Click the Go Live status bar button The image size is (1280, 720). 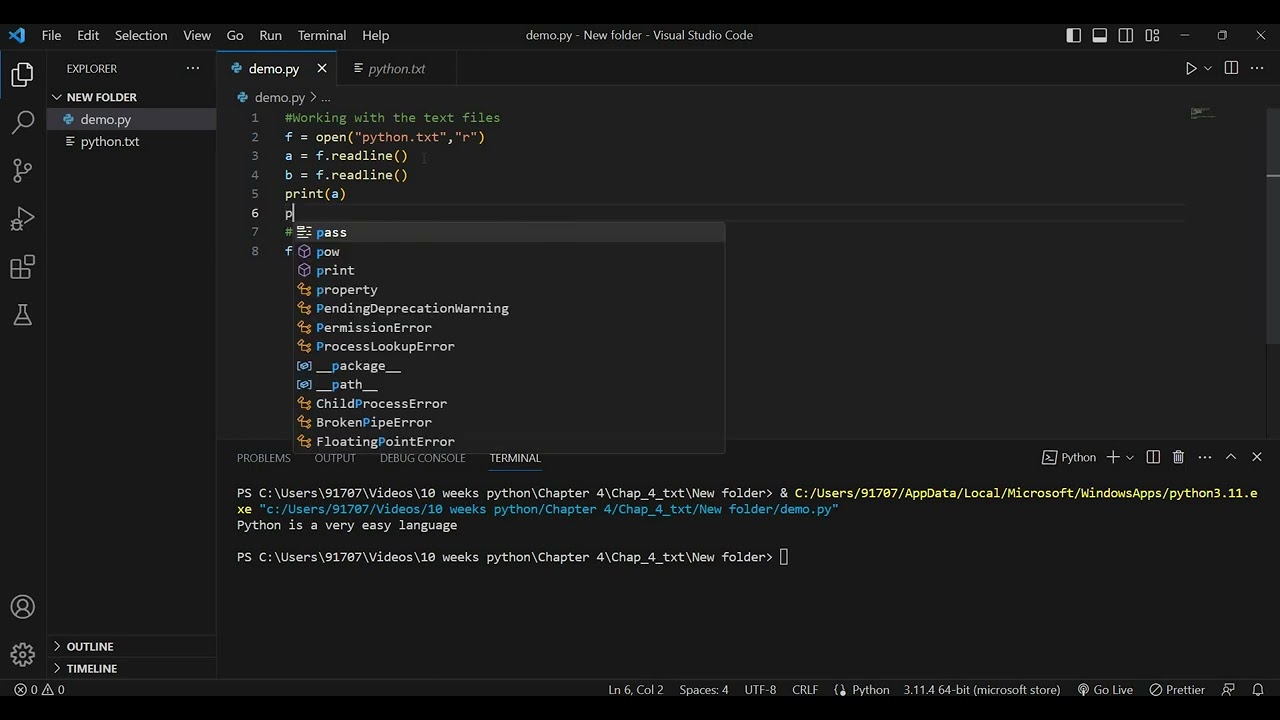(1105, 690)
